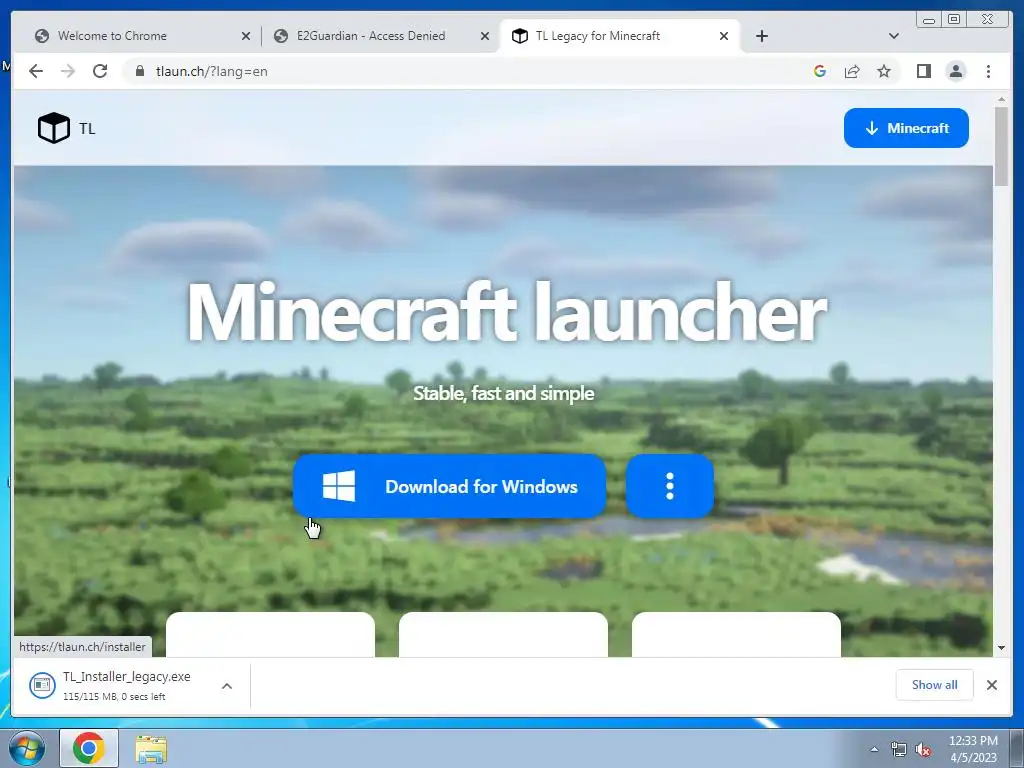
Task: Close the Welcome to Chrome tab
Action: (x=246, y=36)
